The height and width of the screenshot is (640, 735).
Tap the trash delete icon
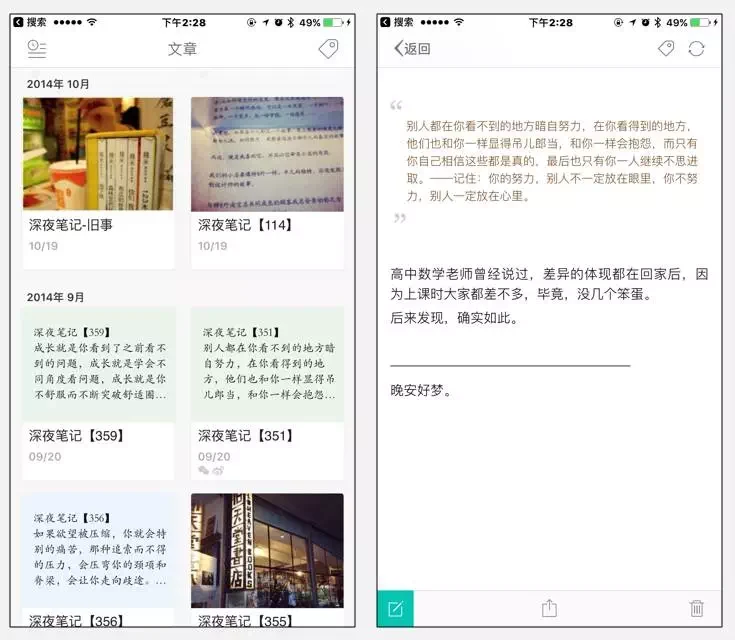(697, 608)
